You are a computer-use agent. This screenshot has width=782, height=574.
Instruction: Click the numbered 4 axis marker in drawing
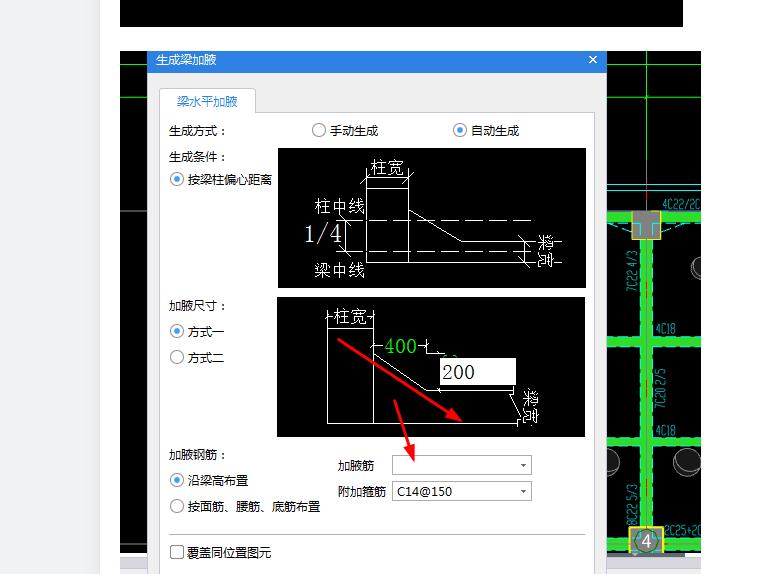[x=646, y=541]
